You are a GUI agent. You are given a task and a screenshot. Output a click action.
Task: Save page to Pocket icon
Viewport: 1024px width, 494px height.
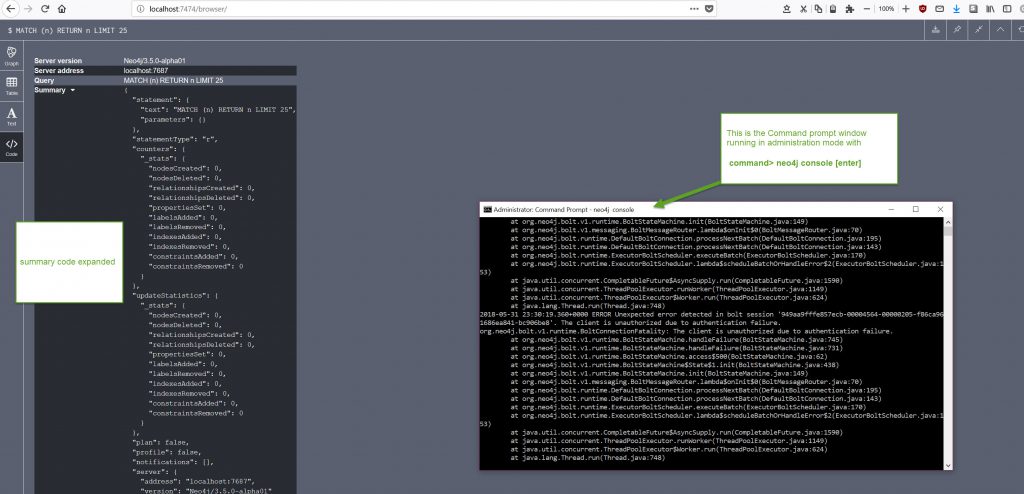(710, 8)
